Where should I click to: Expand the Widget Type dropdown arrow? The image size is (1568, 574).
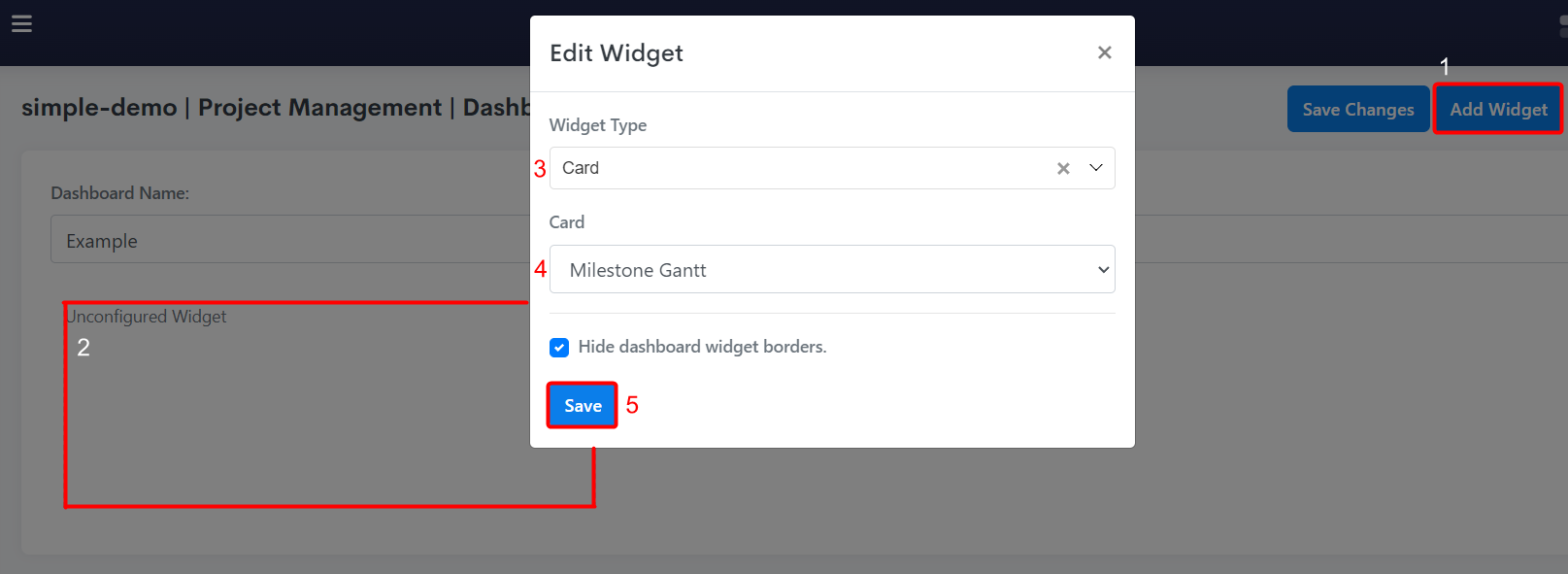(x=1096, y=168)
